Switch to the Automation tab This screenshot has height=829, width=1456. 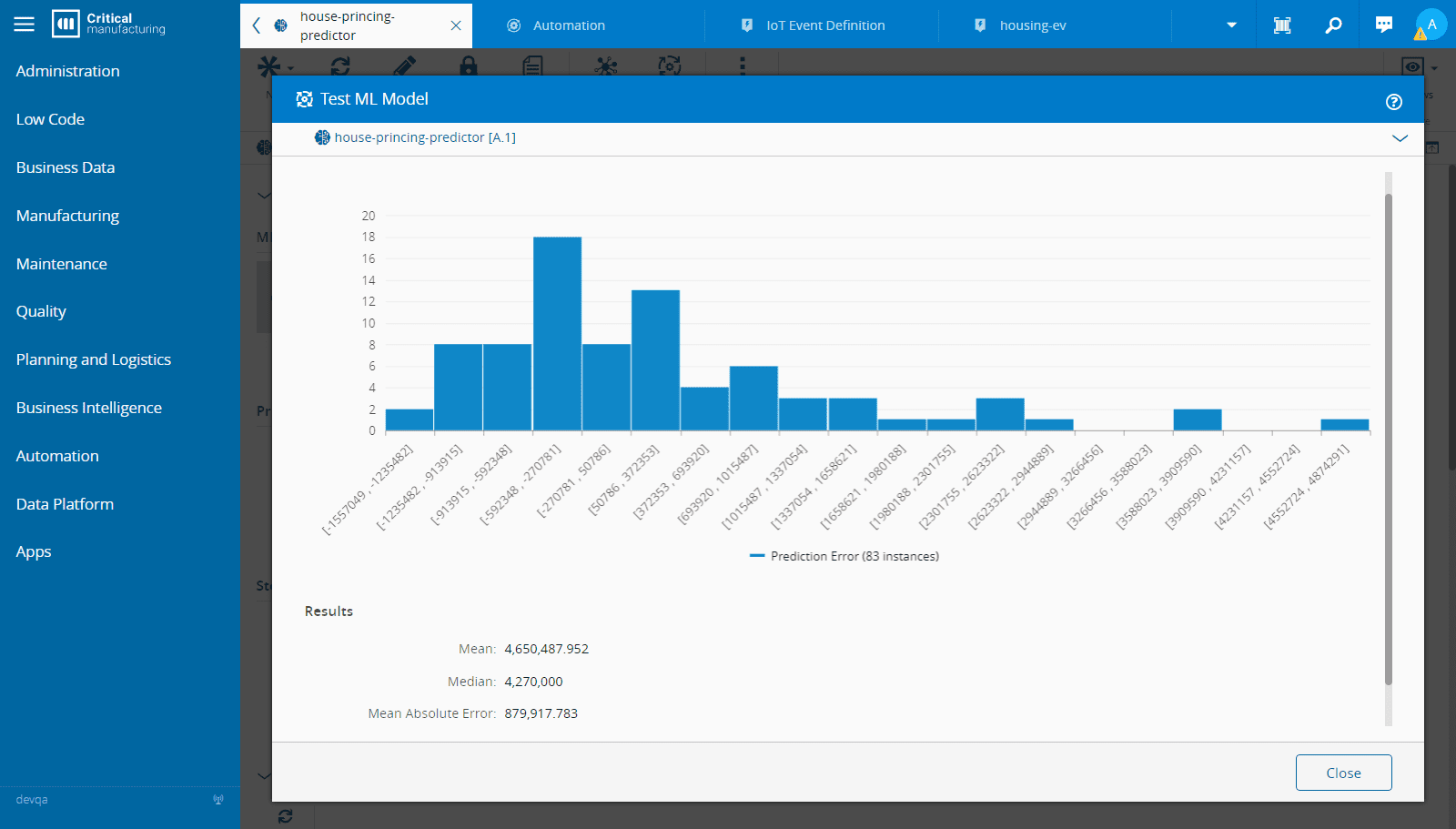569,25
